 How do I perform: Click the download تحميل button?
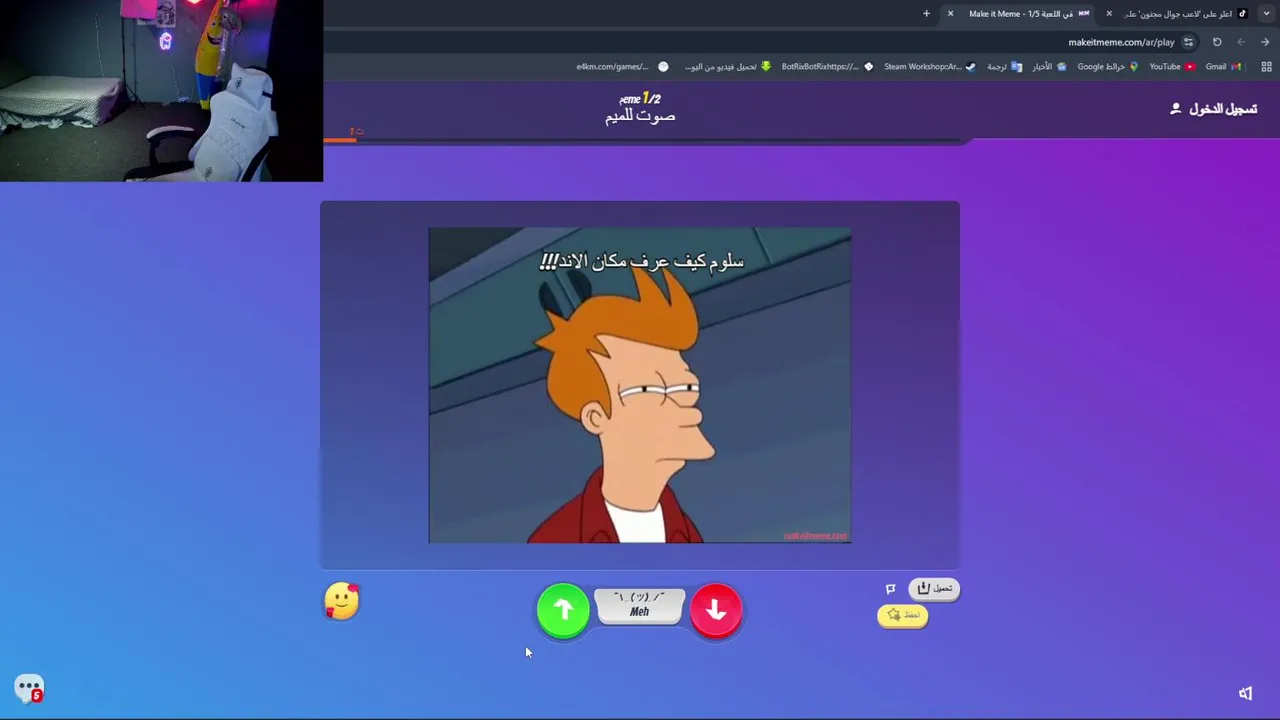(934, 588)
